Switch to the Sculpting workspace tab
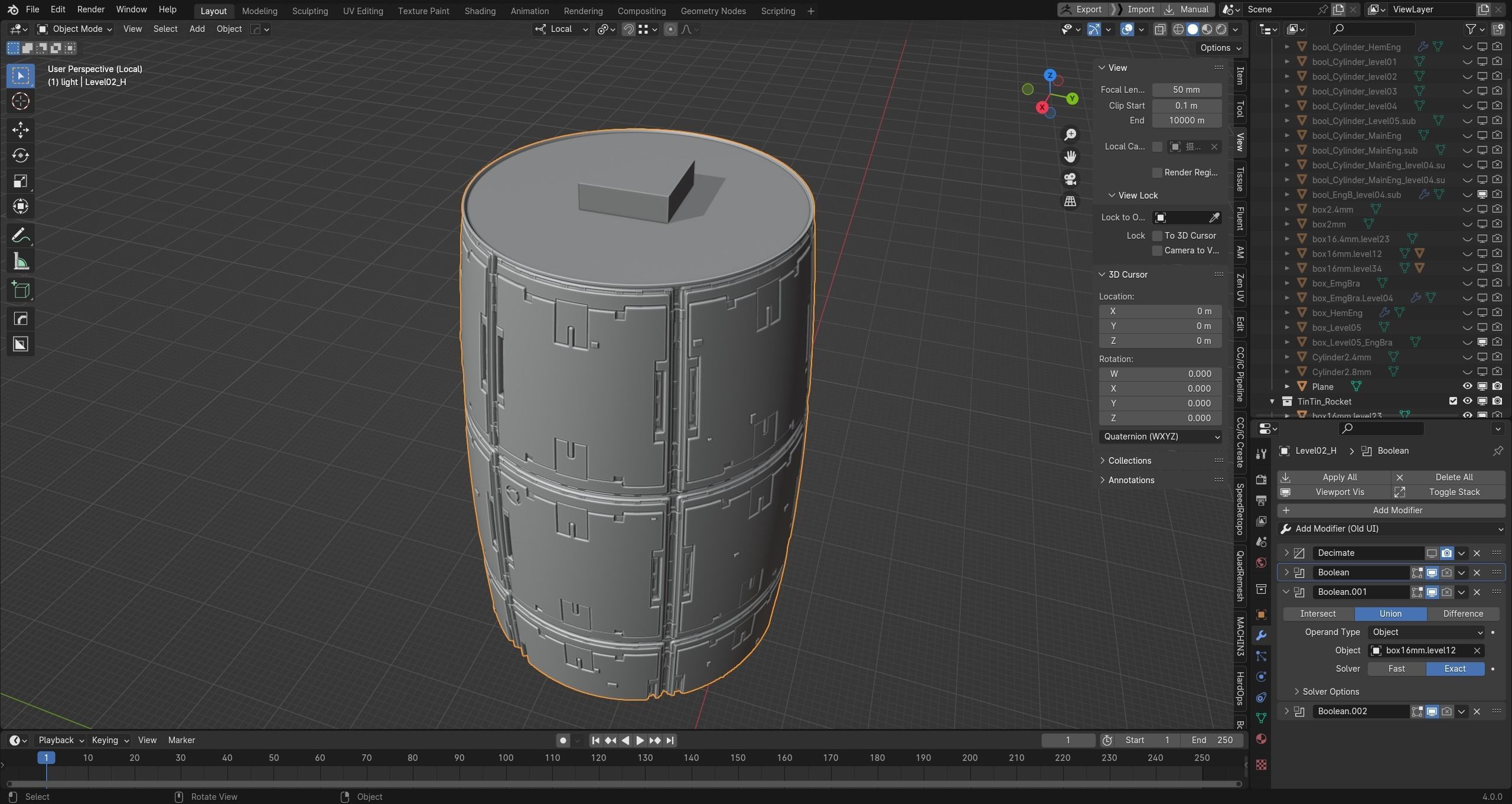This screenshot has height=804, width=1512. click(x=309, y=11)
